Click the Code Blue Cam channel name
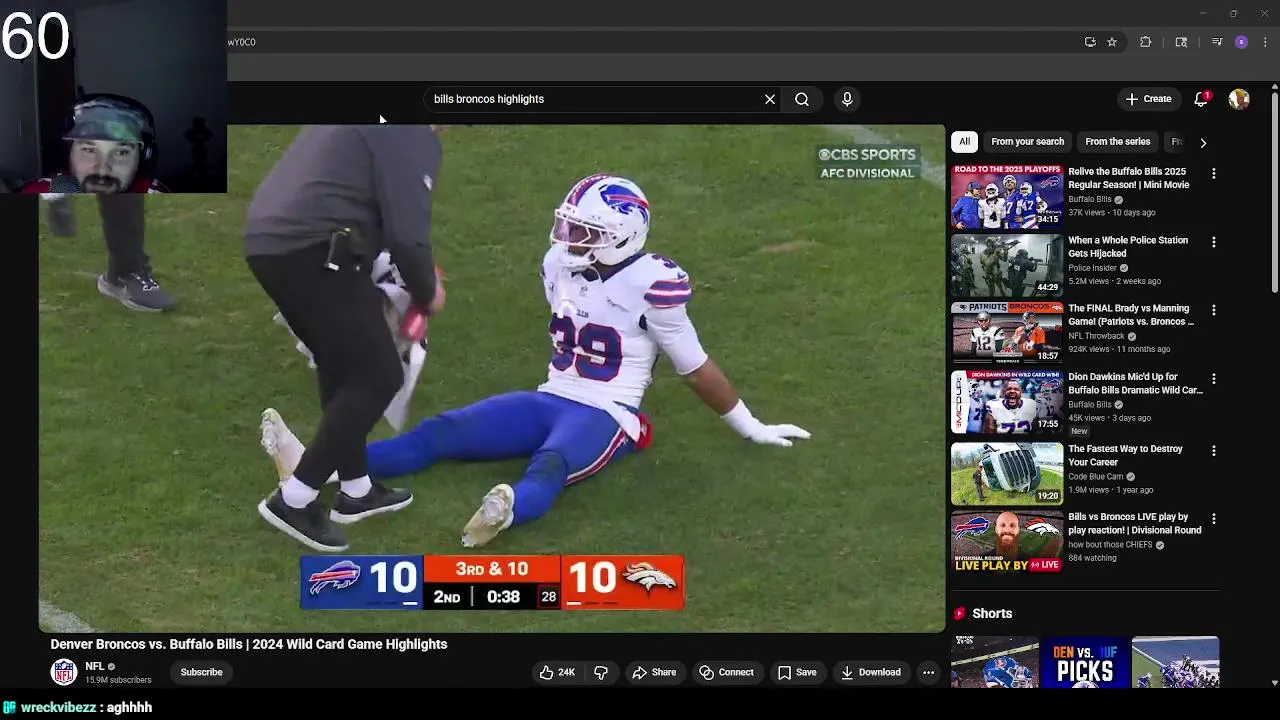 [x=1095, y=477]
